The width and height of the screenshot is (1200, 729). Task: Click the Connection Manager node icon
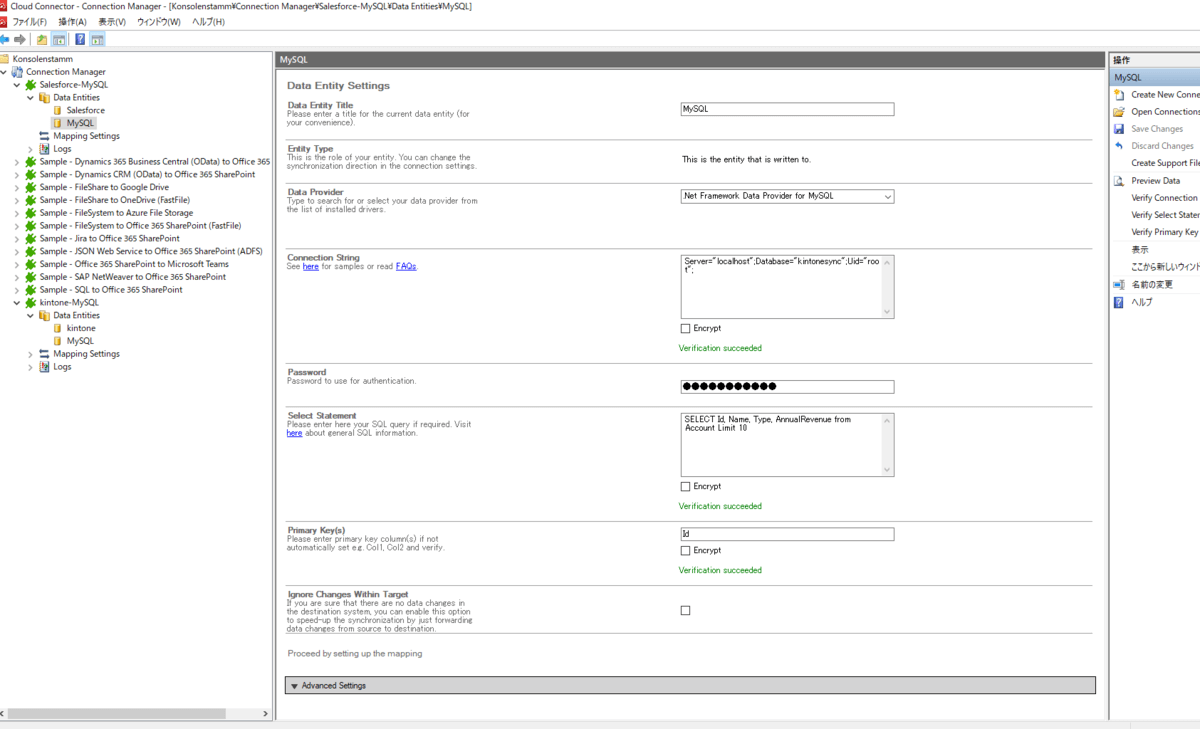pyautogui.click(x=17, y=72)
